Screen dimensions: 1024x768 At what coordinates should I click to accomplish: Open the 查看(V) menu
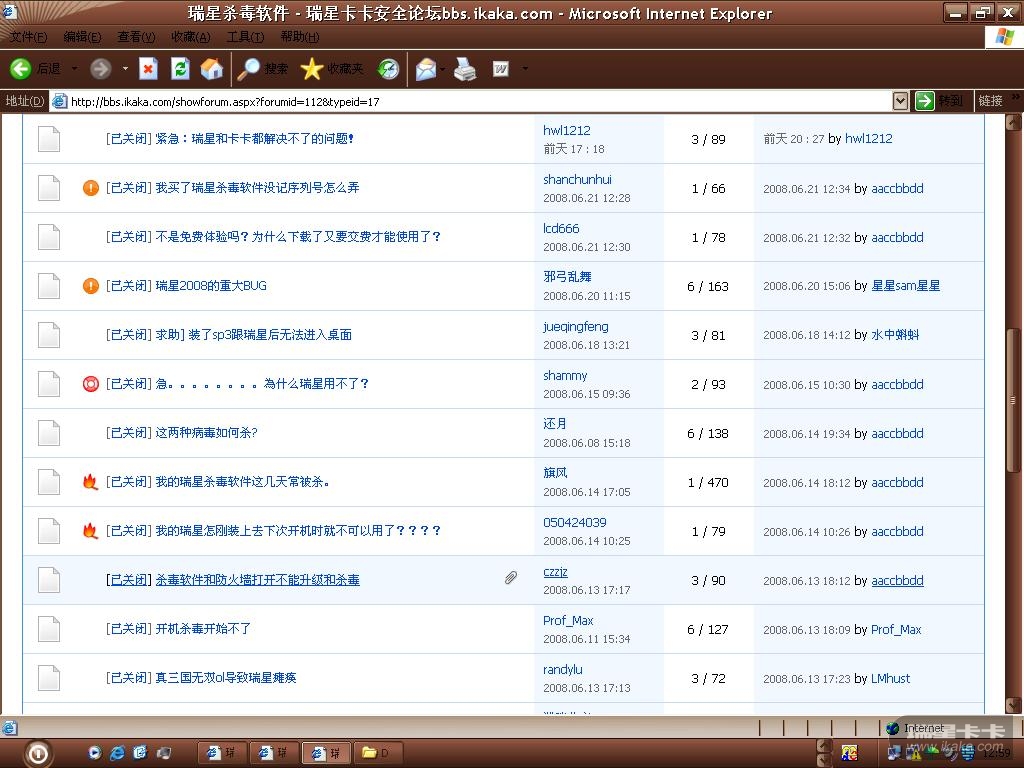(136, 37)
